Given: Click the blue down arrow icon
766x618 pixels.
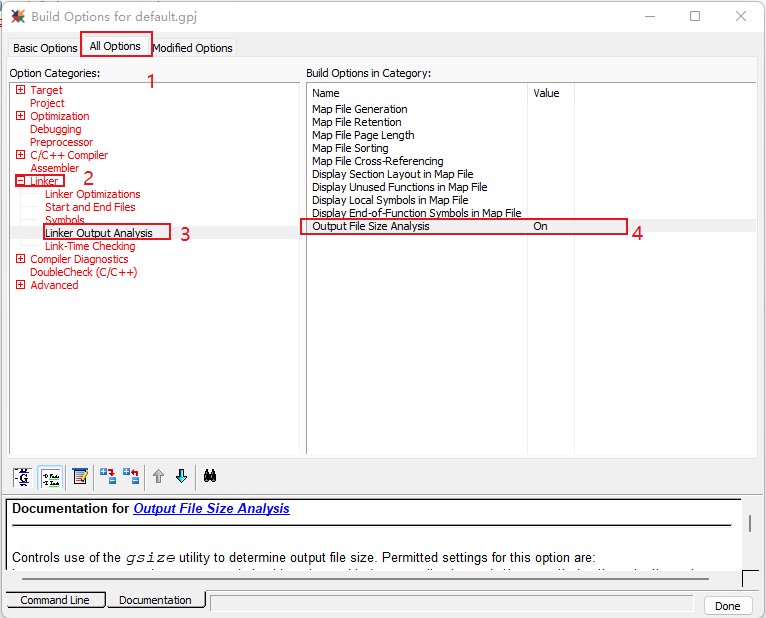Looking at the screenshot, I should (x=181, y=477).
